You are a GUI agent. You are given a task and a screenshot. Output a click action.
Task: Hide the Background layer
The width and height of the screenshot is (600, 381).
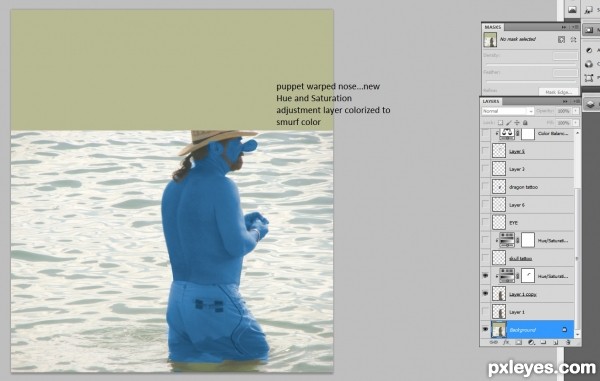485,329
